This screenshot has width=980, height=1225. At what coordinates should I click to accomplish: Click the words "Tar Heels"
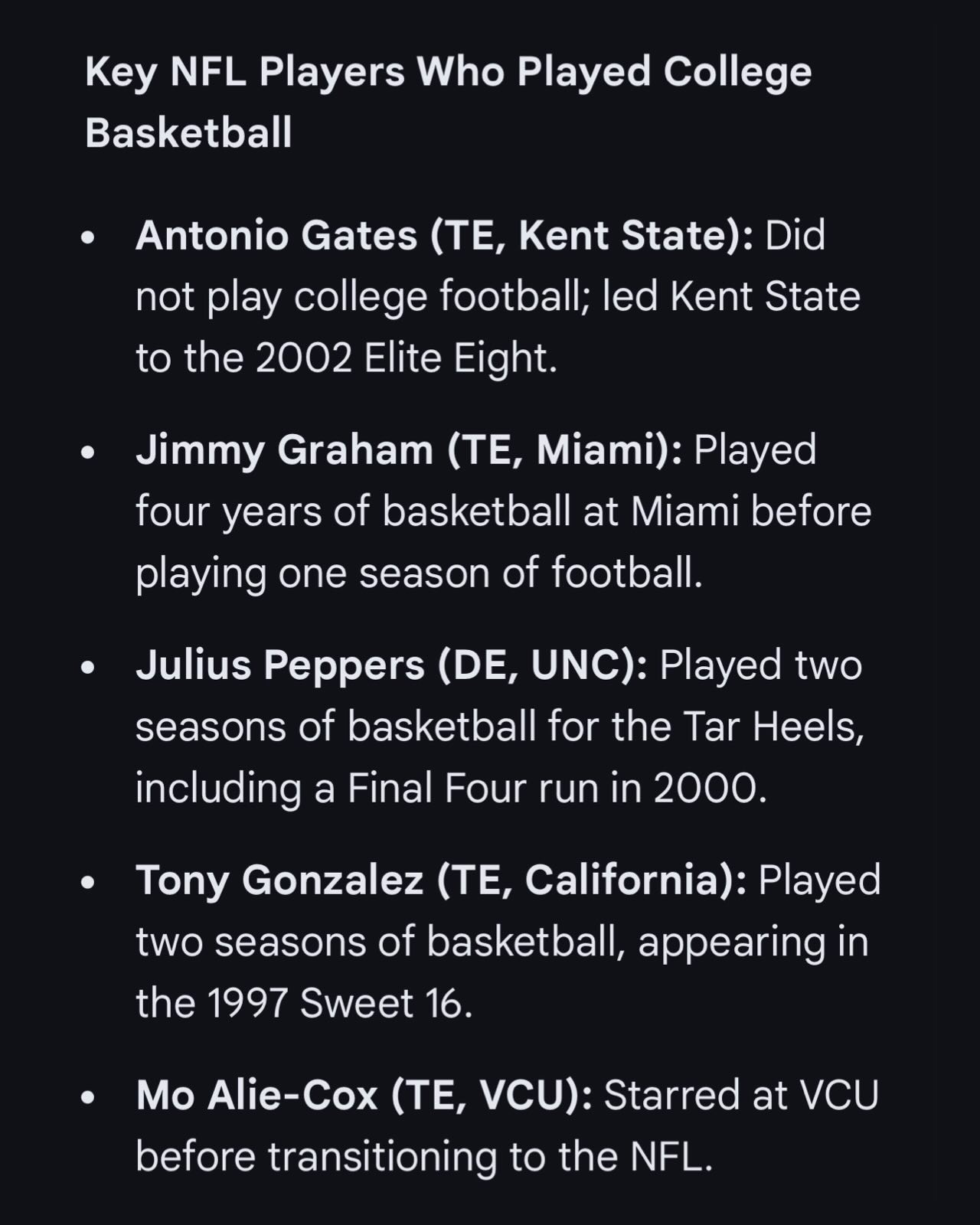point(772,727)
